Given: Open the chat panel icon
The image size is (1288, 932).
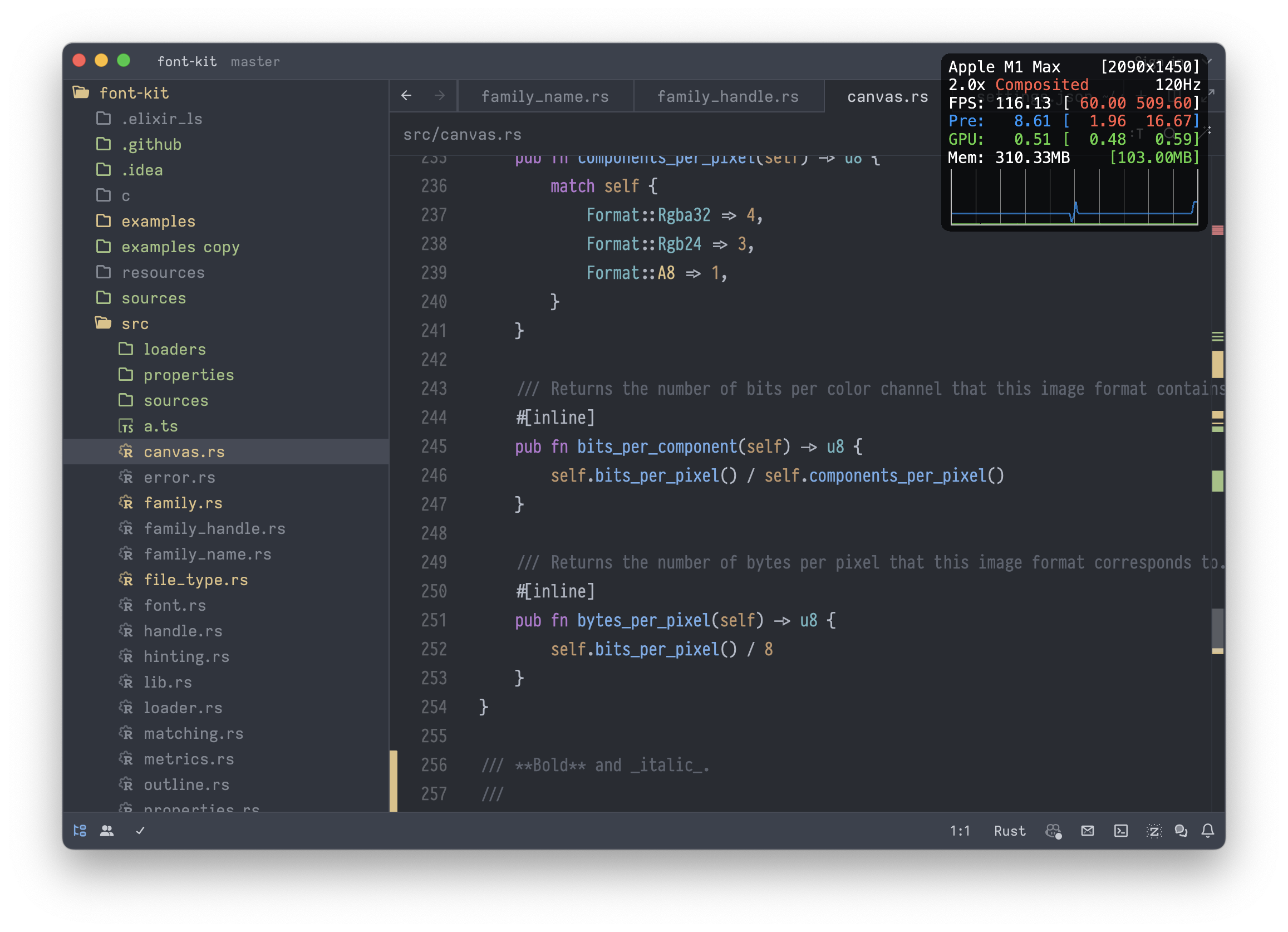Looking at the screenshot, I should click(1182, 831).
